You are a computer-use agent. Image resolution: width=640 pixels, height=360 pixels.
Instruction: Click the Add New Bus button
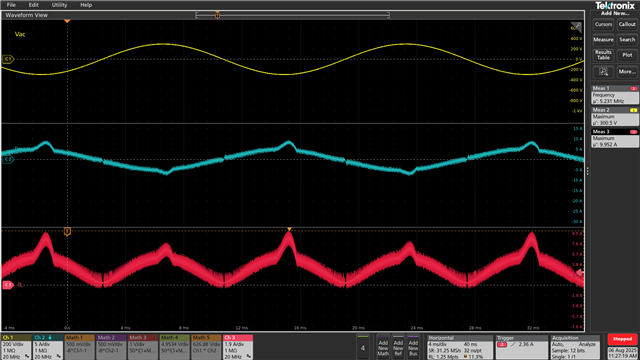[413, 347]
